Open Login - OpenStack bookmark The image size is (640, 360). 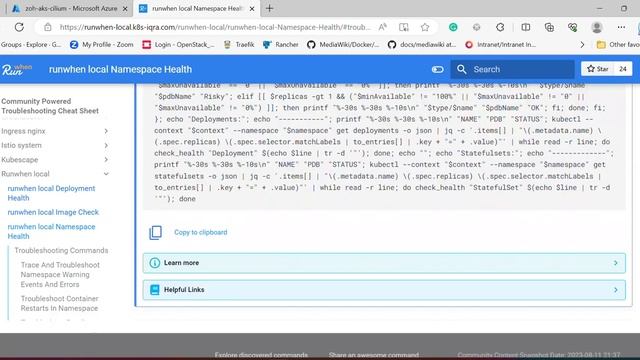coord(178,44)
